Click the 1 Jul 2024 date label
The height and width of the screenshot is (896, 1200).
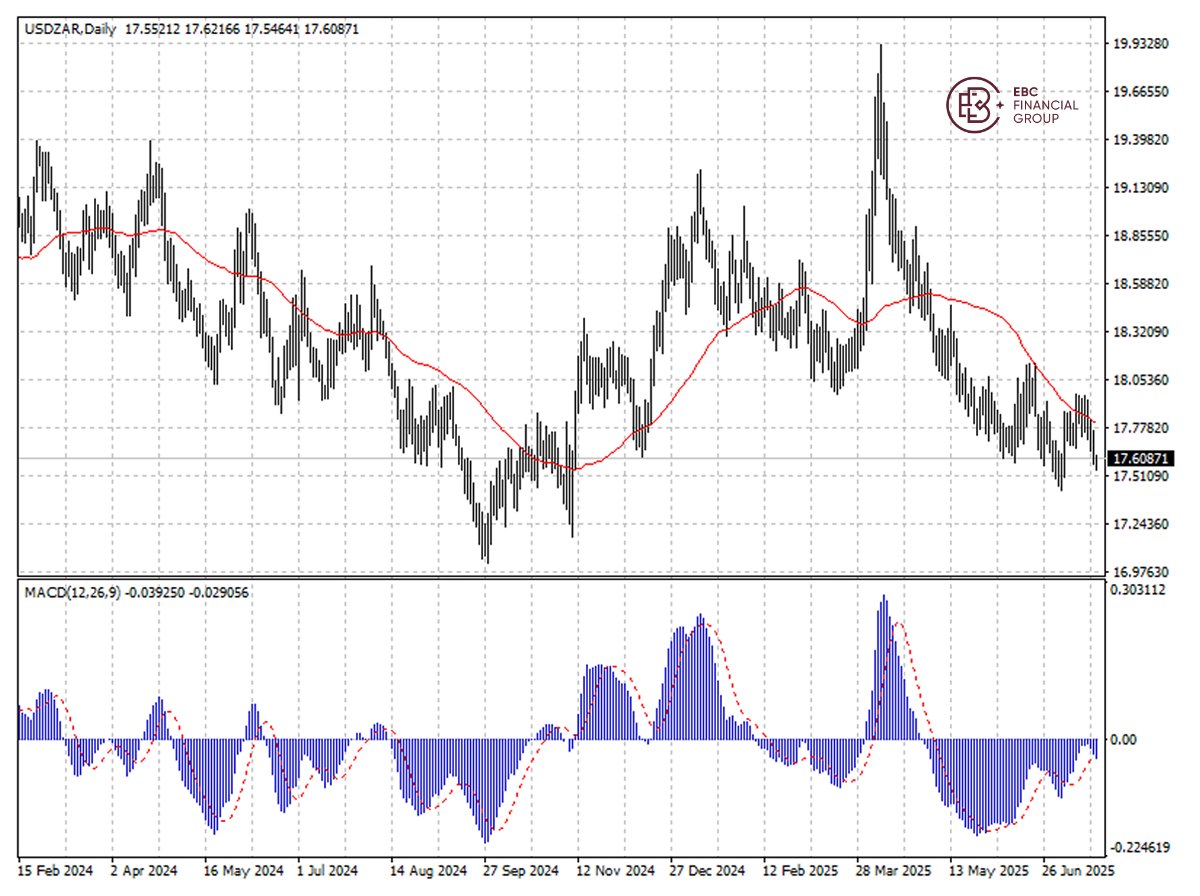tap(329, 870)
